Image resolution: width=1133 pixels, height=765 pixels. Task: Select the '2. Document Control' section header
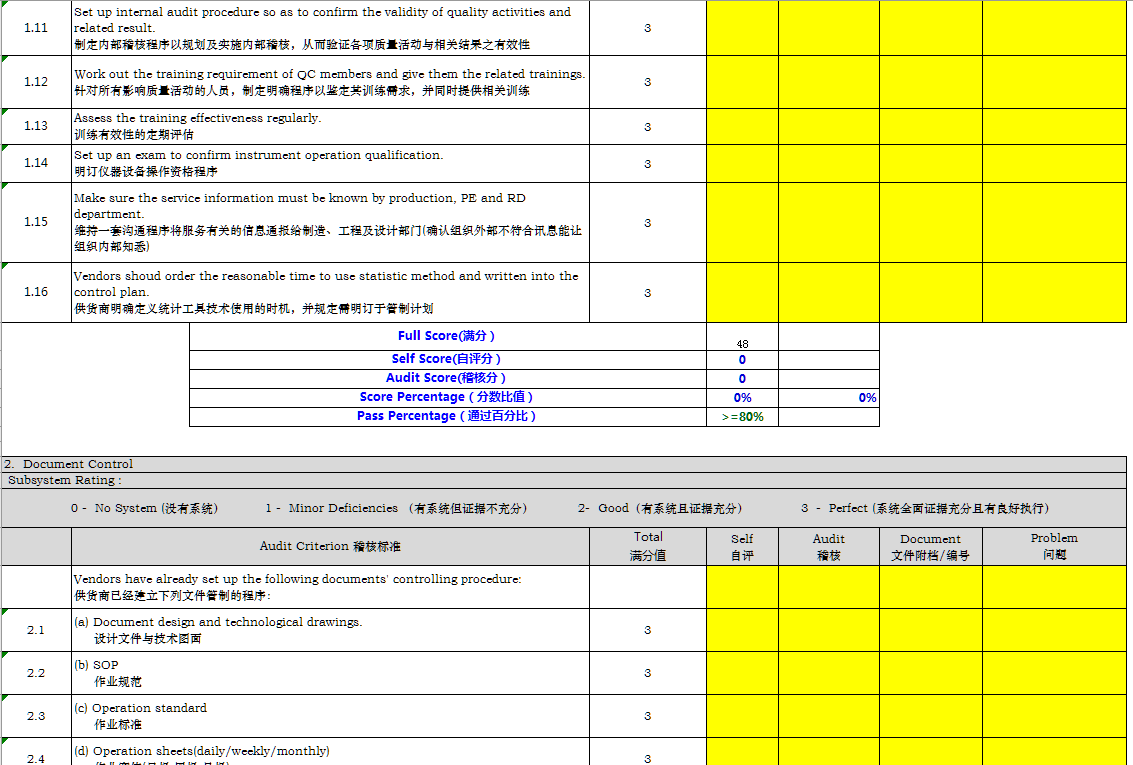[x=68, y=464]
